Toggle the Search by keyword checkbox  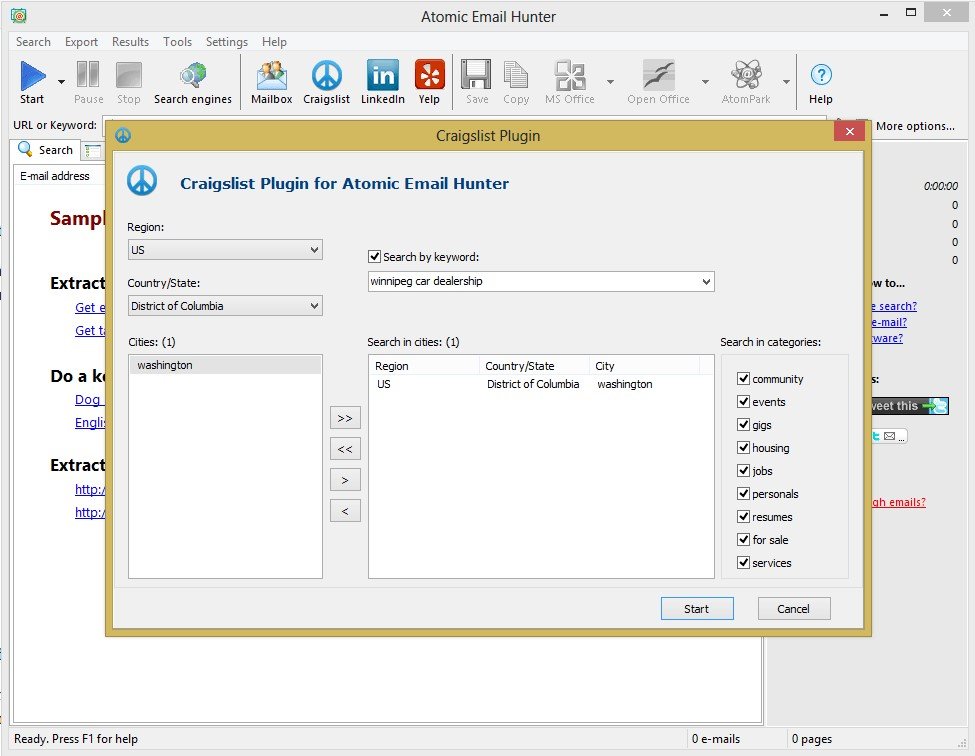click(x=374, y=256)
